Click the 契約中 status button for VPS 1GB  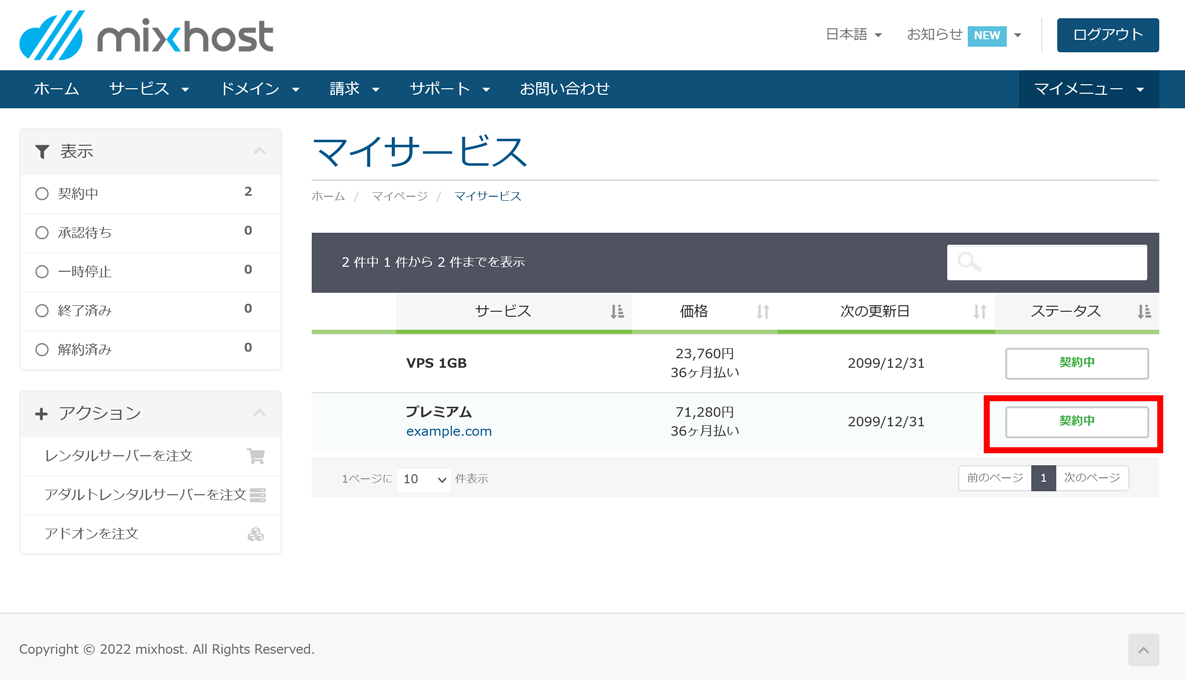(1077, 363)
